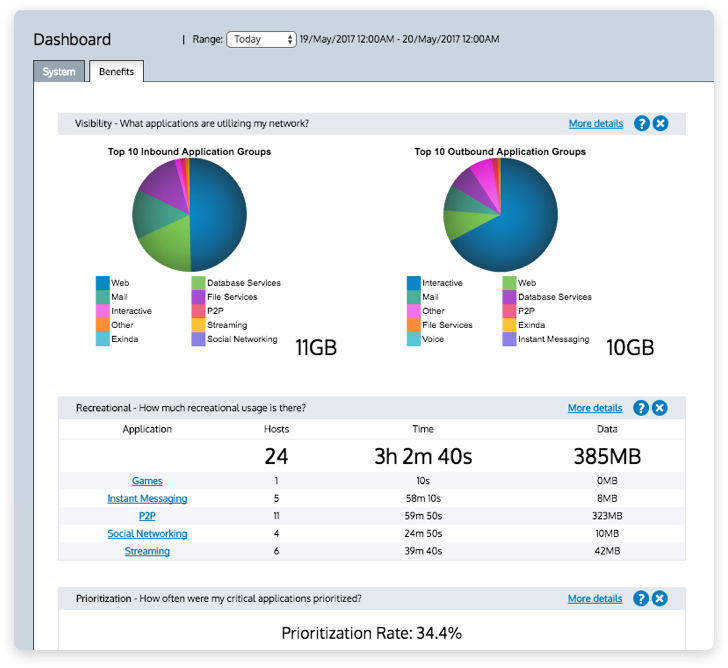
Task: Close the Visibility panel with X icon
Action: tap(660, 124)
